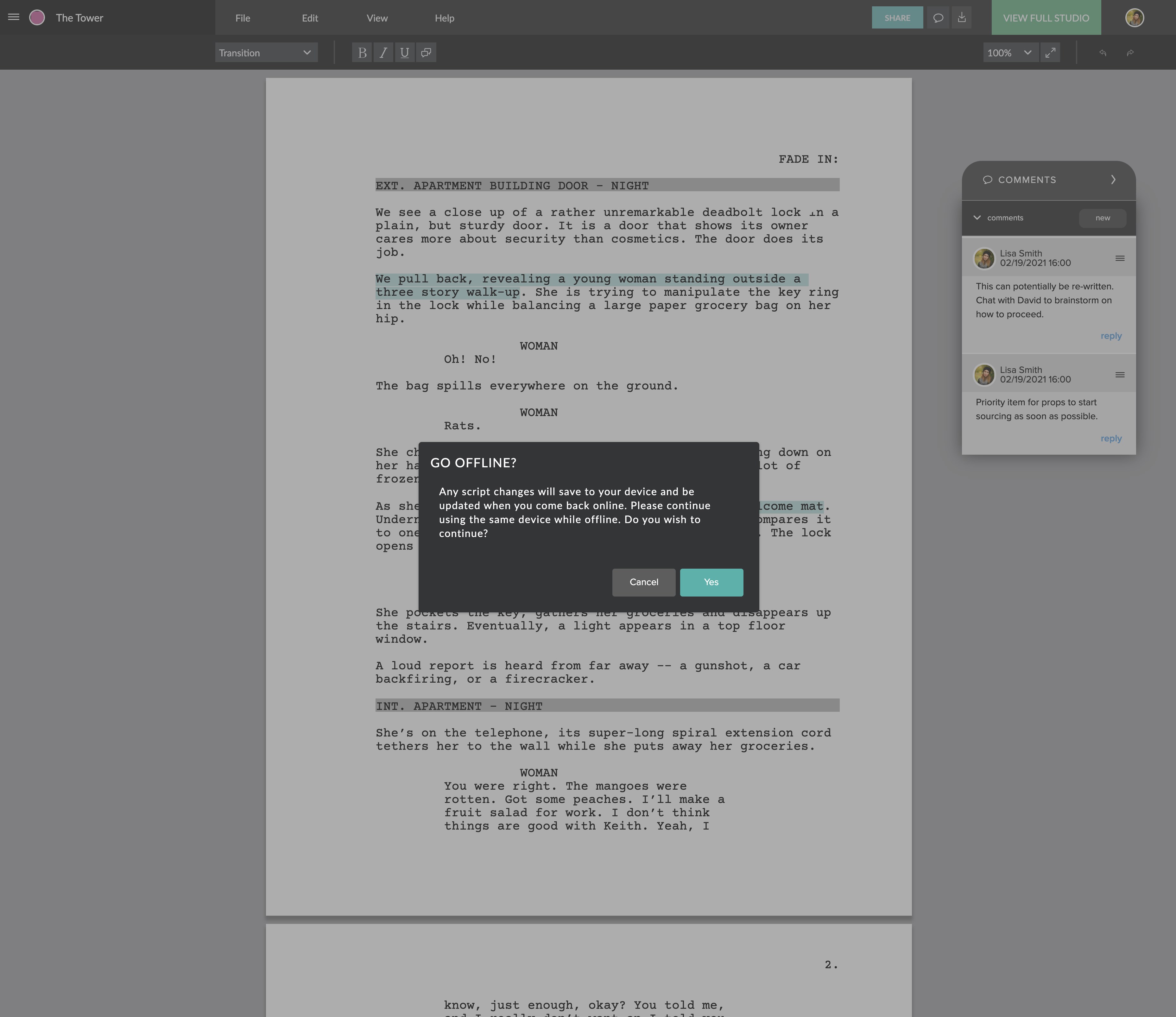Screen dimensions: 1176x1017
Task: Open the Edit menu
Action: pyautogui.click(x=309, y=18)
